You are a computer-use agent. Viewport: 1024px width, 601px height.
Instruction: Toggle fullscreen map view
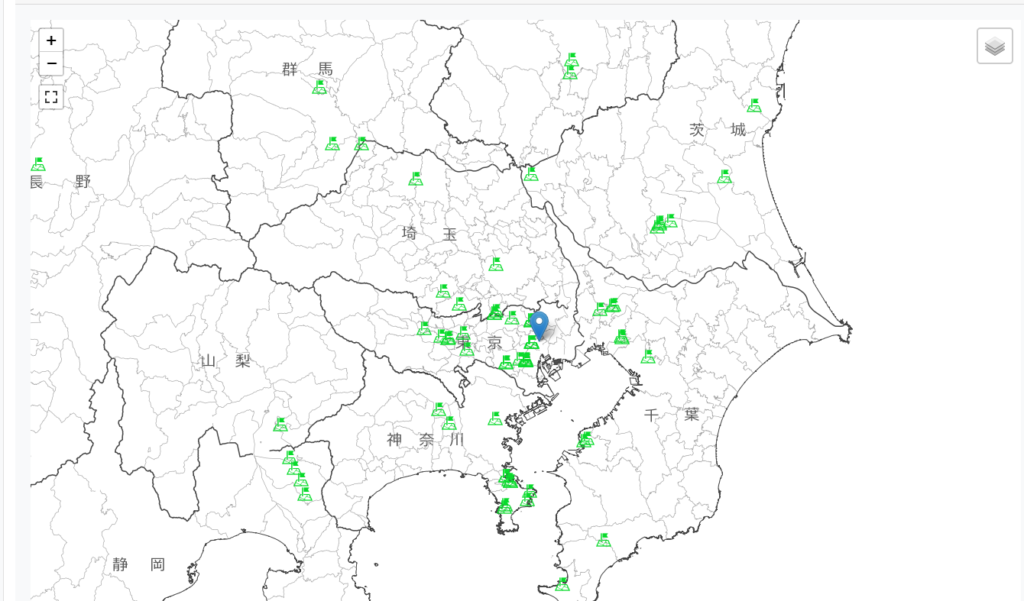coord(51,97)
